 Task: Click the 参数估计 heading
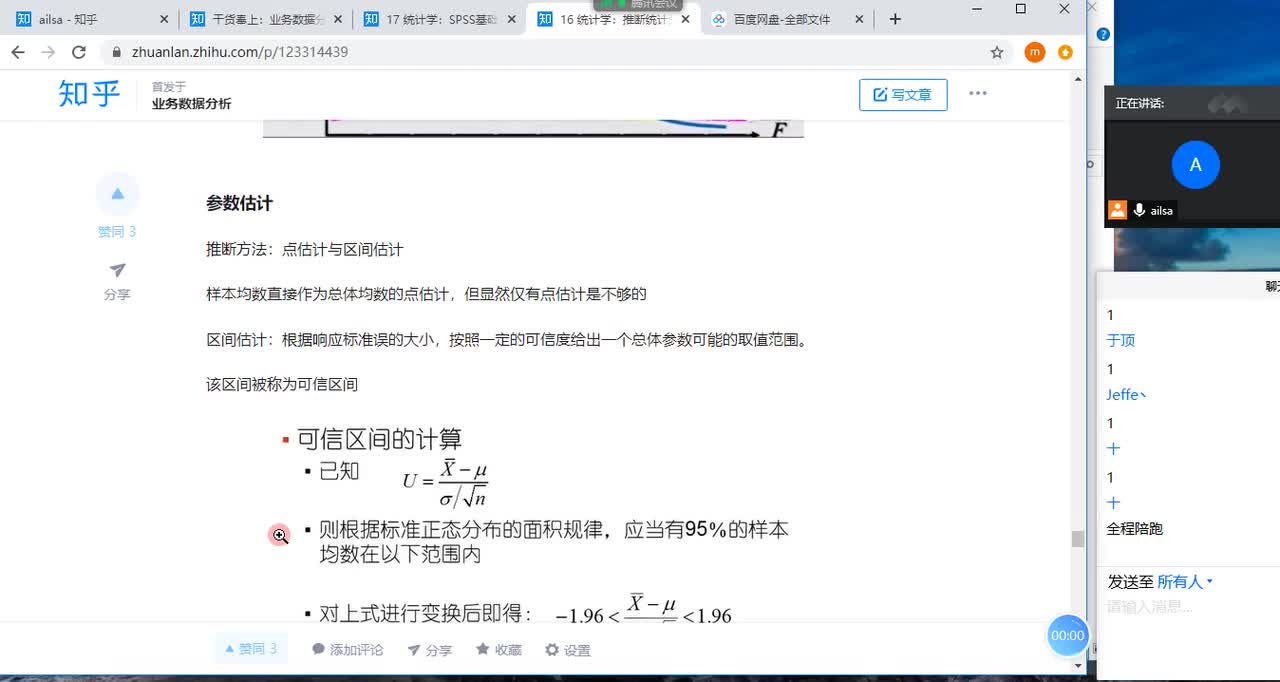click(x=239, y=203)
